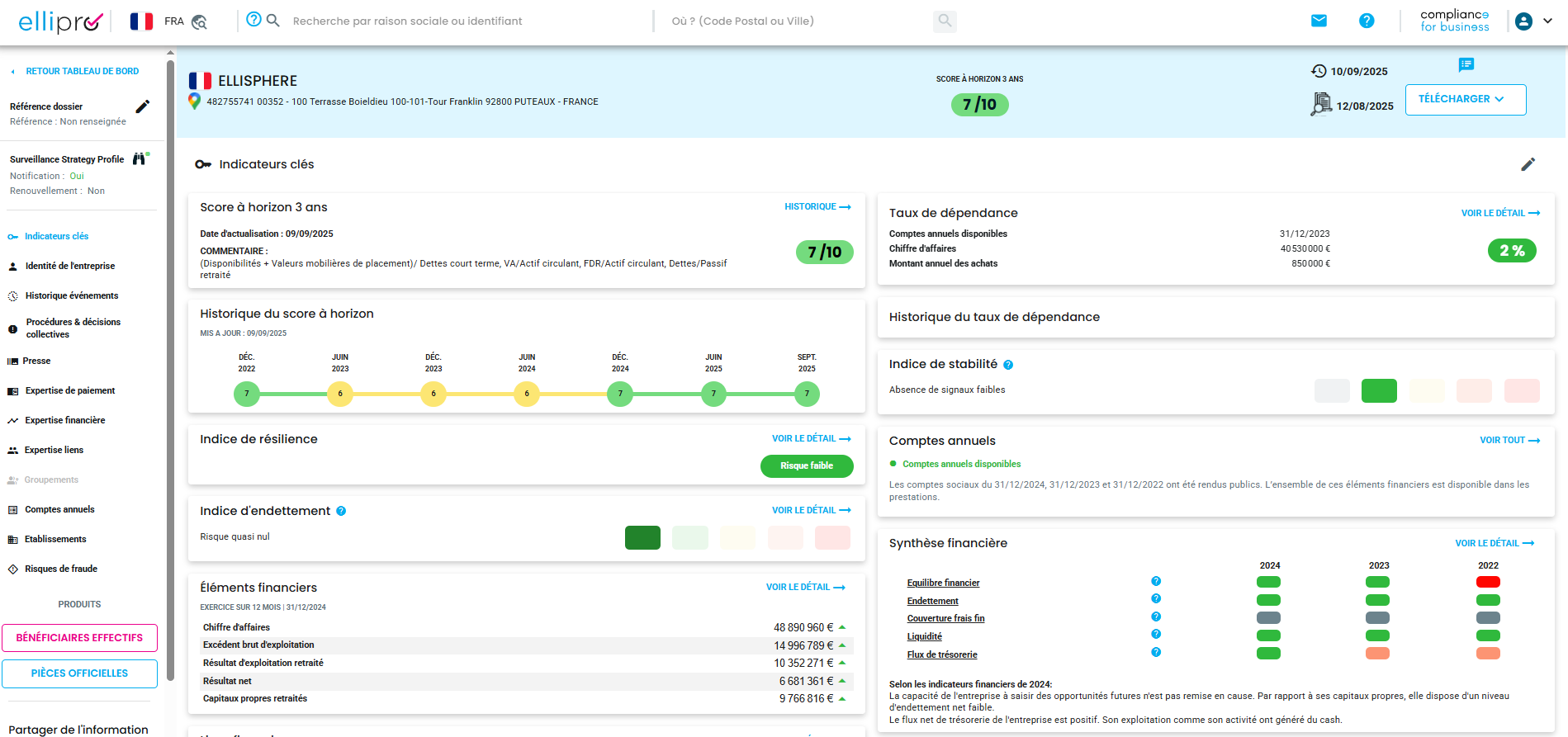Image resolution: width=1568 pixels, height=737 pixels.
Task: Click the binoculars surveillance icon
Action: [x=140, y=158]
